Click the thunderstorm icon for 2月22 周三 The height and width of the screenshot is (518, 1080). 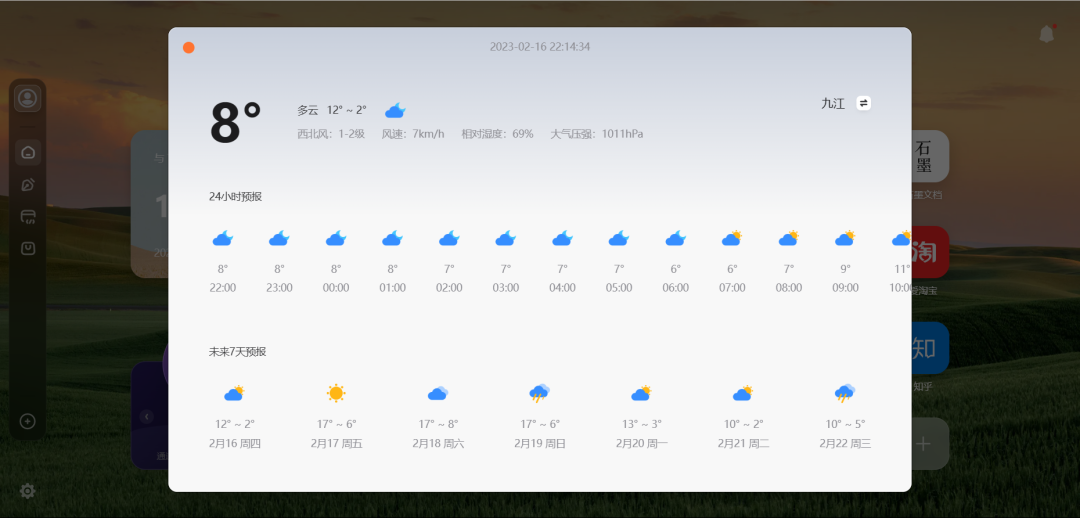845,393
